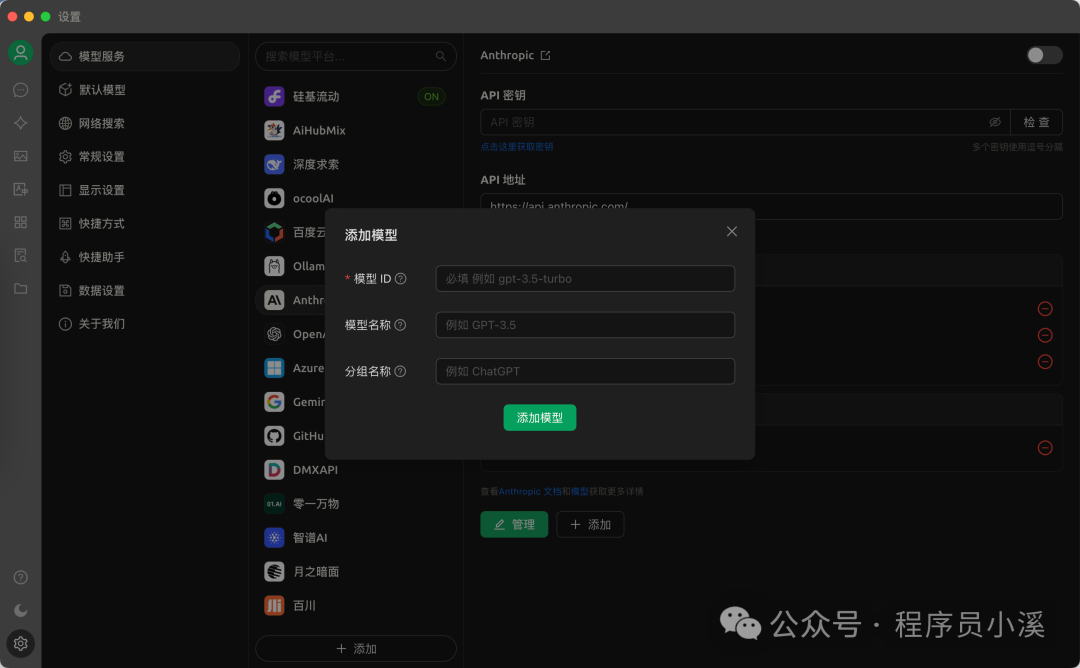Image resolution: width=1080 pixels, height=668 pixels.
Task: Open 常规设置 settings section
Action: 145,156
